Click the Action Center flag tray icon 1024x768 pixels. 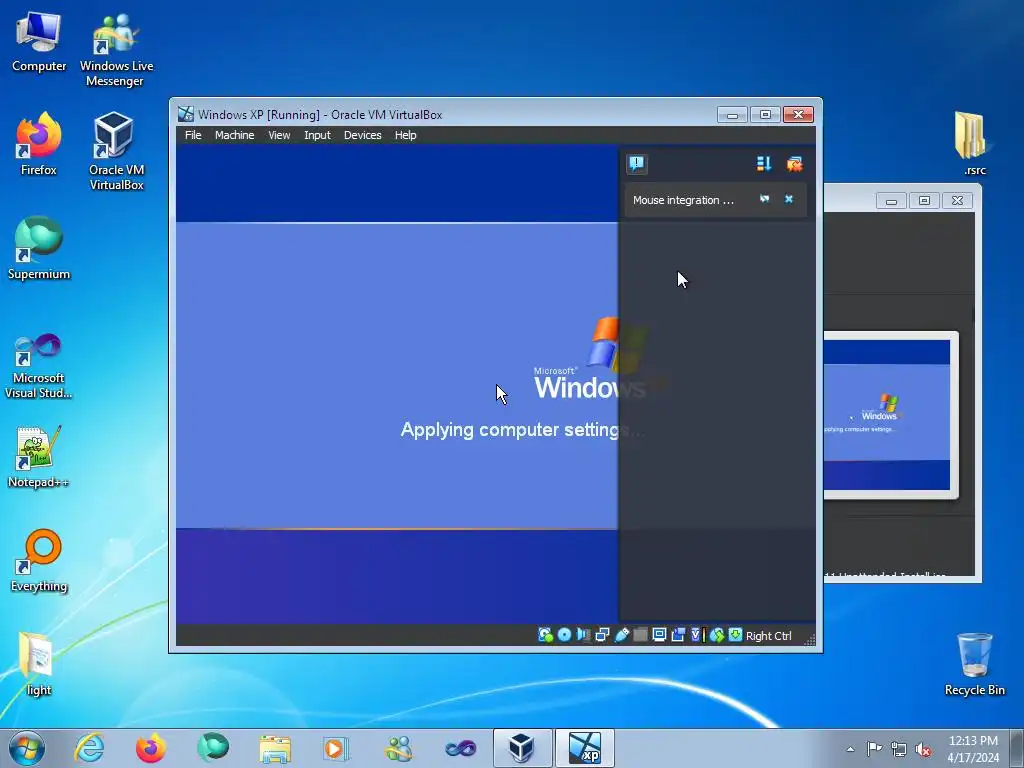coord(874,748)
